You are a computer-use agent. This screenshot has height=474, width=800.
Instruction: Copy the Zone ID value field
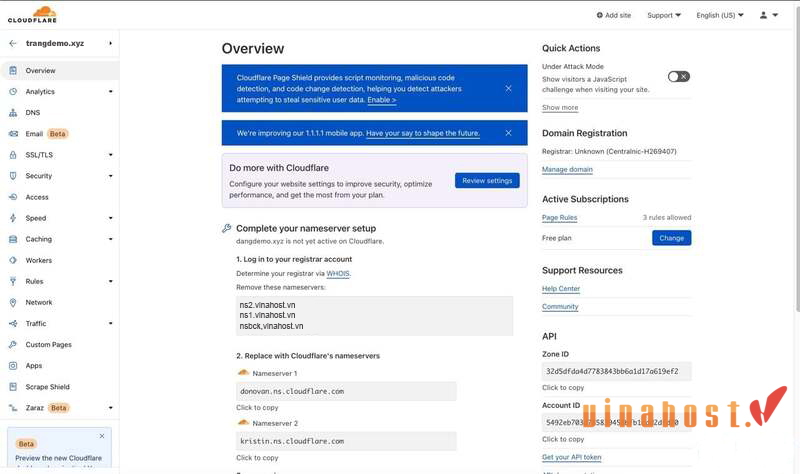pyautogui.click(x=616, y=371)
